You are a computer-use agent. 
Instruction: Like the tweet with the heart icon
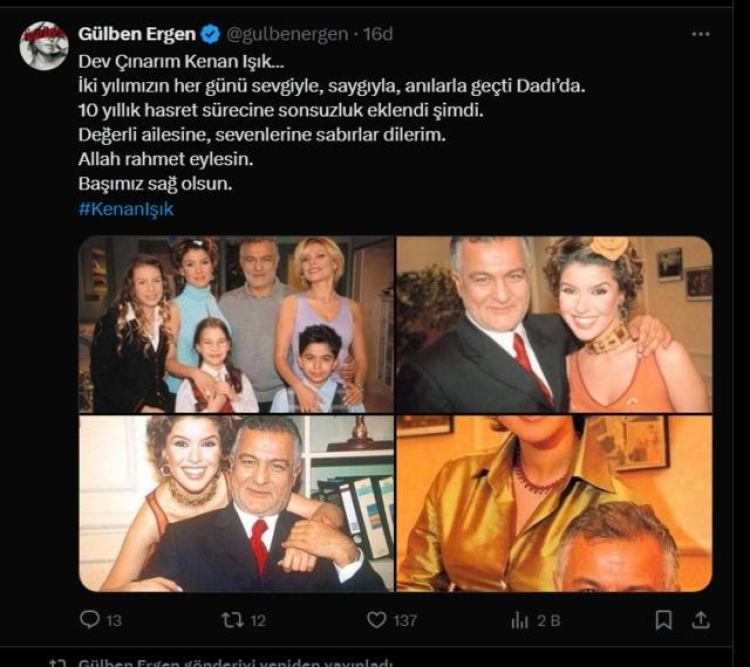pos(376,620)
